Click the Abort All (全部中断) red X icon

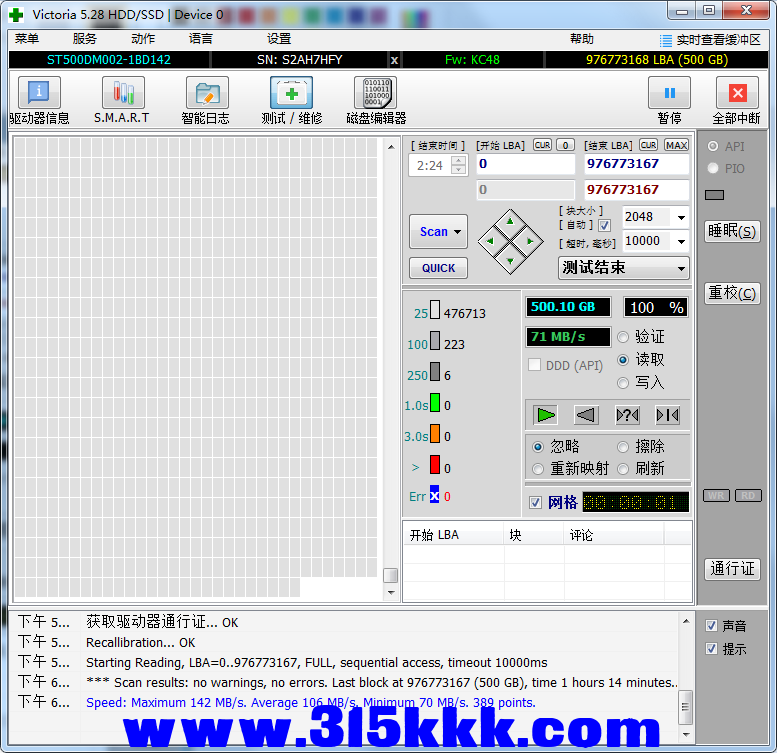click(737, 93)
